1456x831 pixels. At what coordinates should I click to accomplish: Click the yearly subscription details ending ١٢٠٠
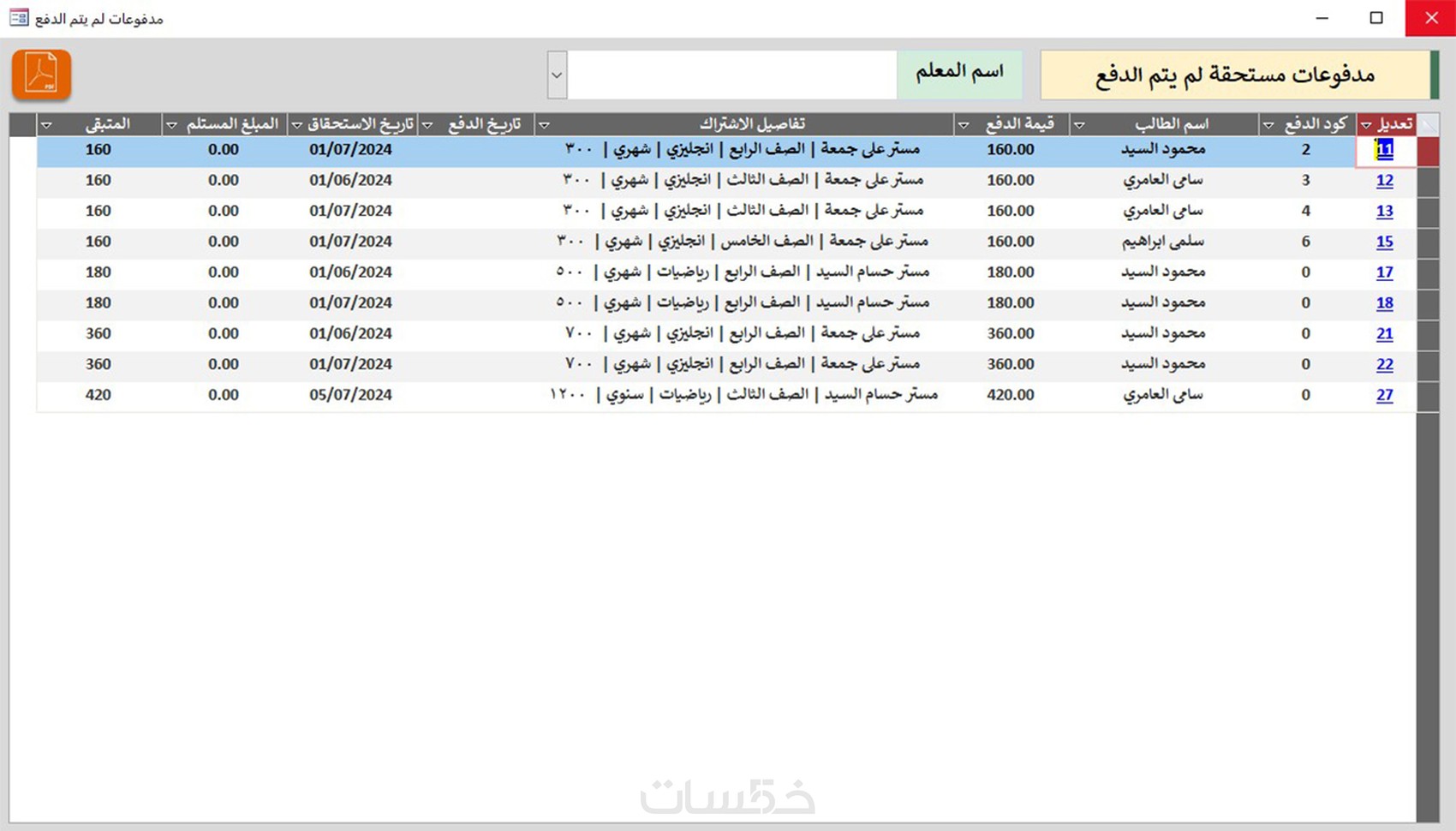pos(743,395)
